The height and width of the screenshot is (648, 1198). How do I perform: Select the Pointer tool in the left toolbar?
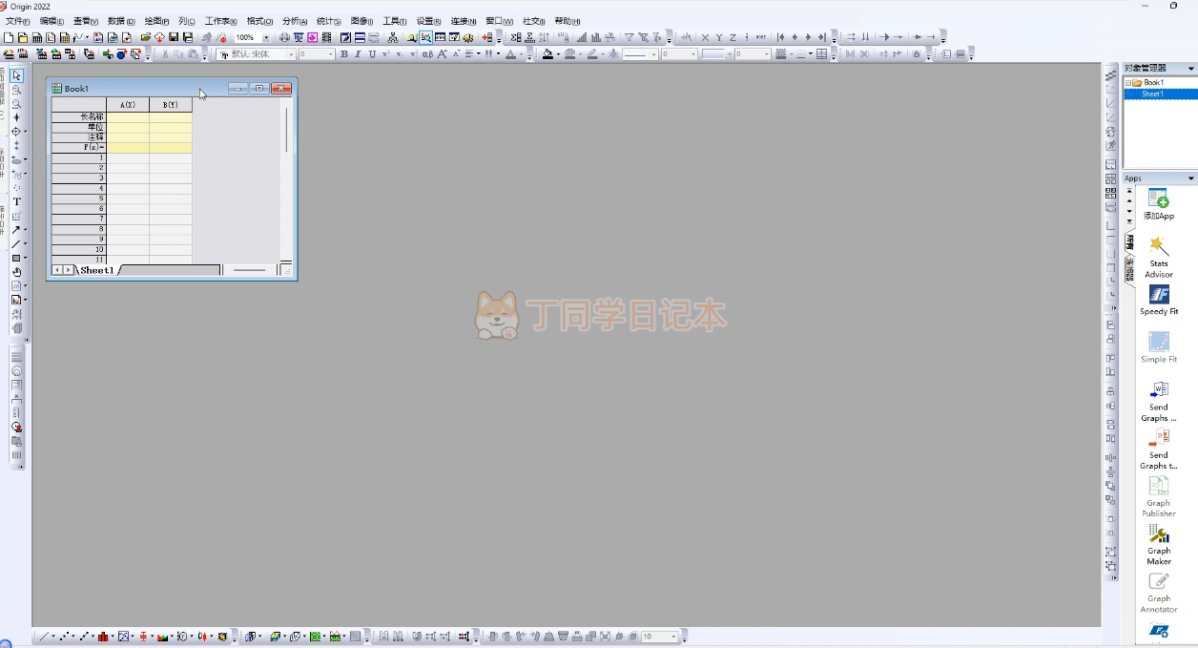(x=17, y=76)
